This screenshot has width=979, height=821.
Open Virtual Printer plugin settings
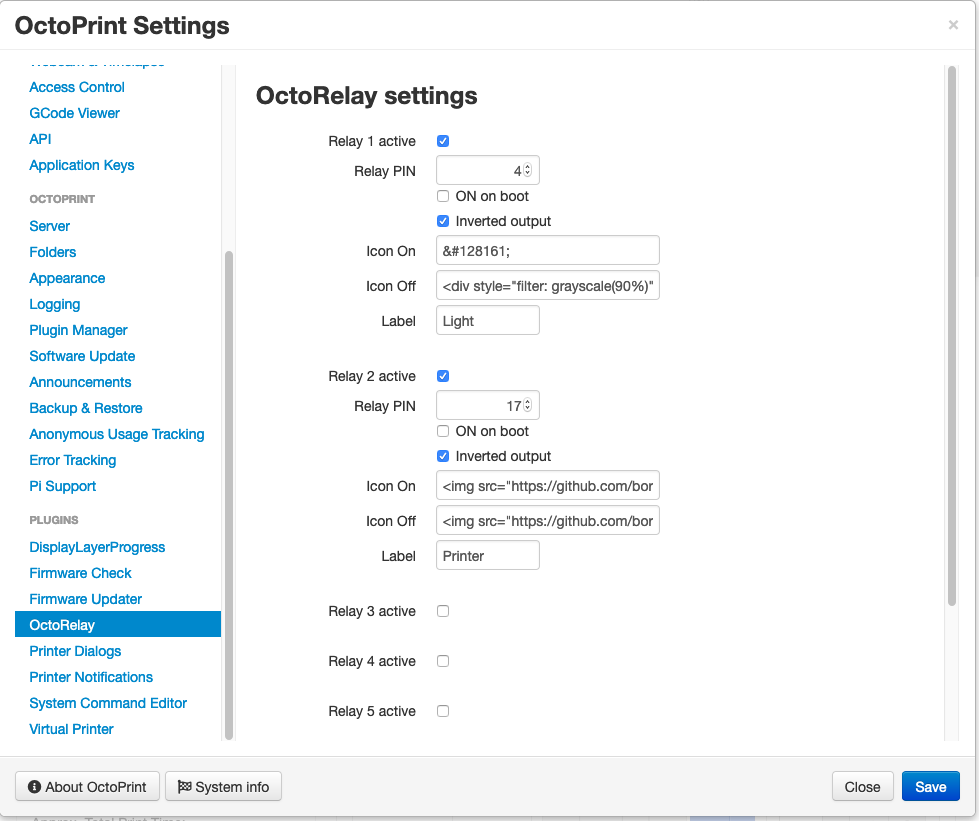[71, 729]
